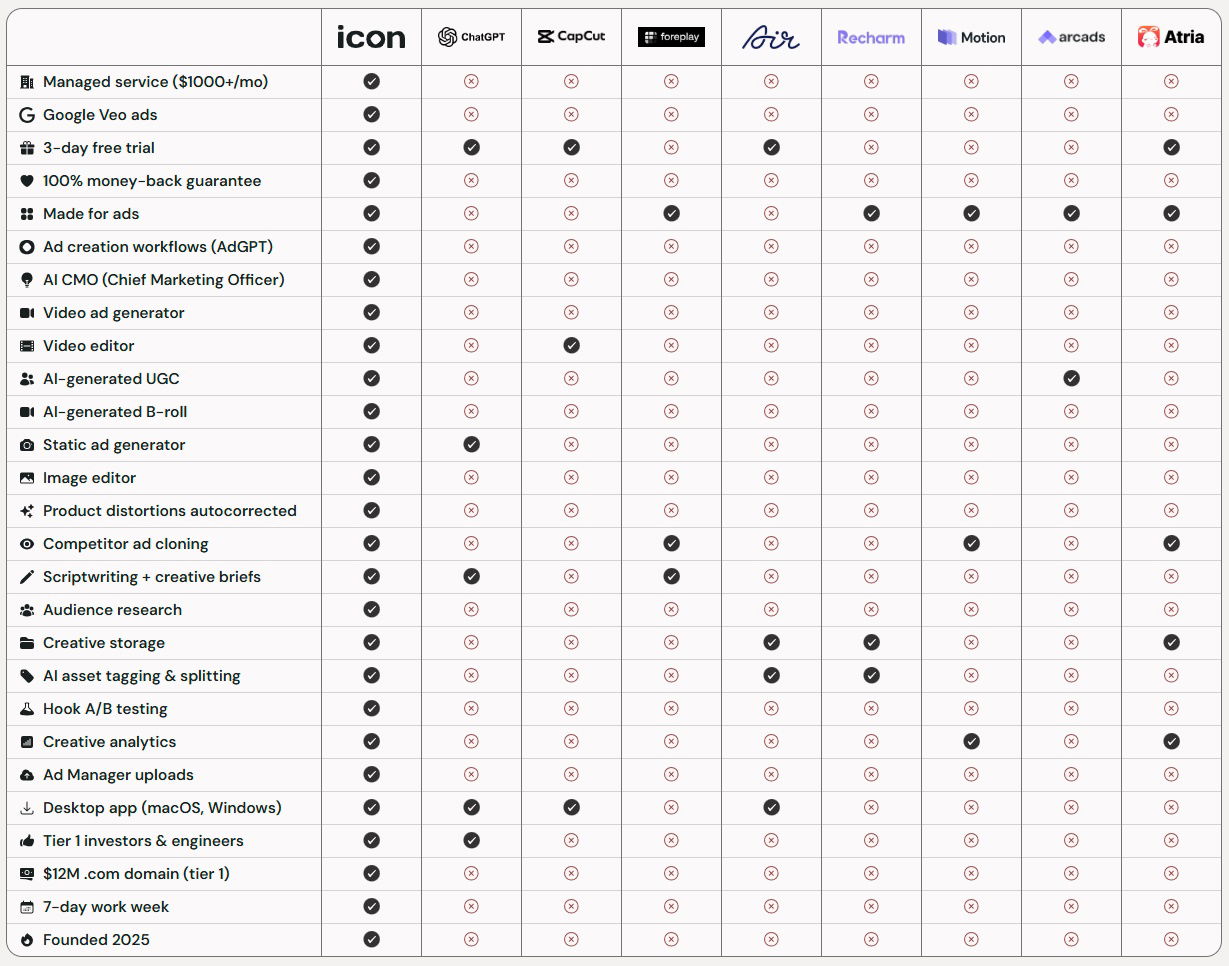Click the Atria logo in the header
The image size is (1229, 966).
pyautogui.click(x=1171, y=37)
